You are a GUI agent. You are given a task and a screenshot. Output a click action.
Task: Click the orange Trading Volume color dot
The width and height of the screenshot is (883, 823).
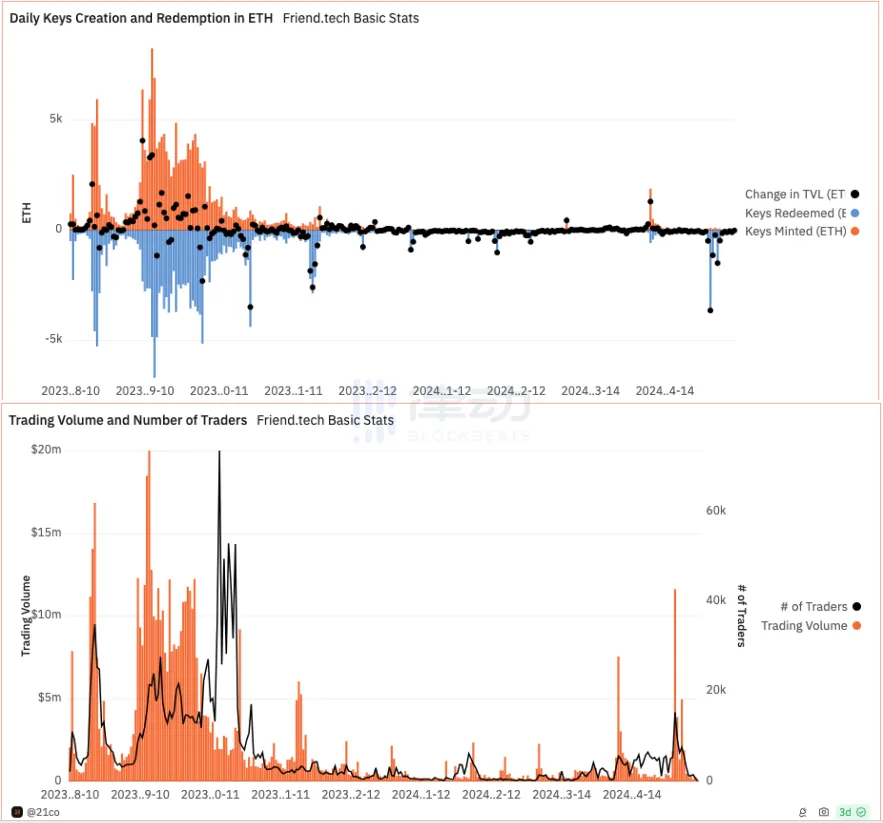coord(856,626)
